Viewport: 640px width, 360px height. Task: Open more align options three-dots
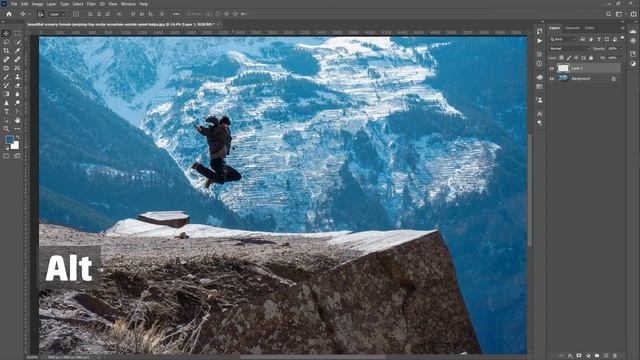pos(176,14)
